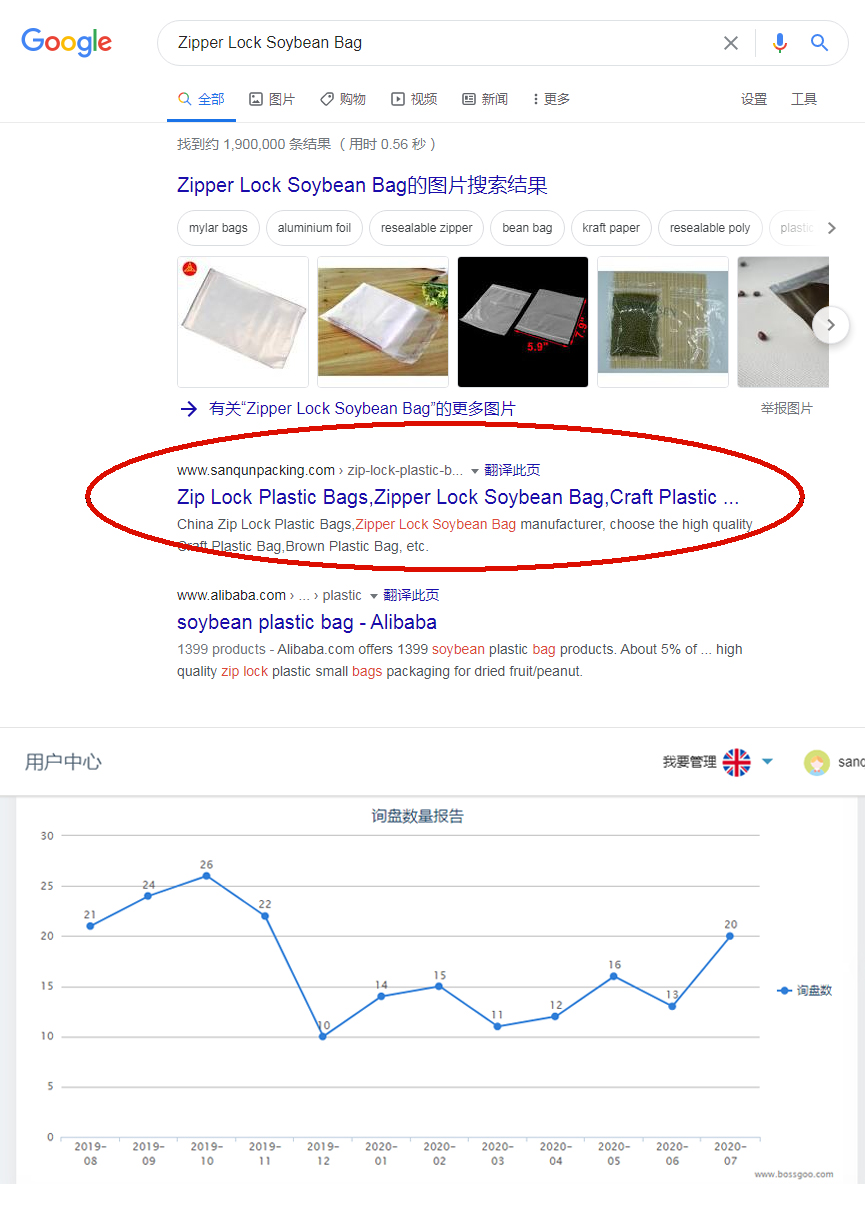The image size is (865, 1211).
Task: Clear the search box with the X icon
Action: pos(731,43)
